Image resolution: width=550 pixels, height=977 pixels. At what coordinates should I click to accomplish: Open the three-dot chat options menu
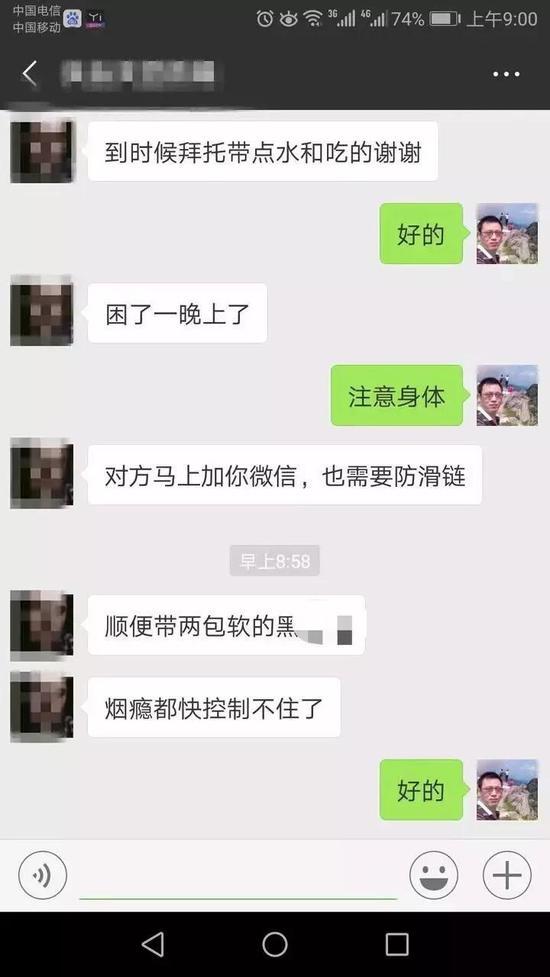506,74
